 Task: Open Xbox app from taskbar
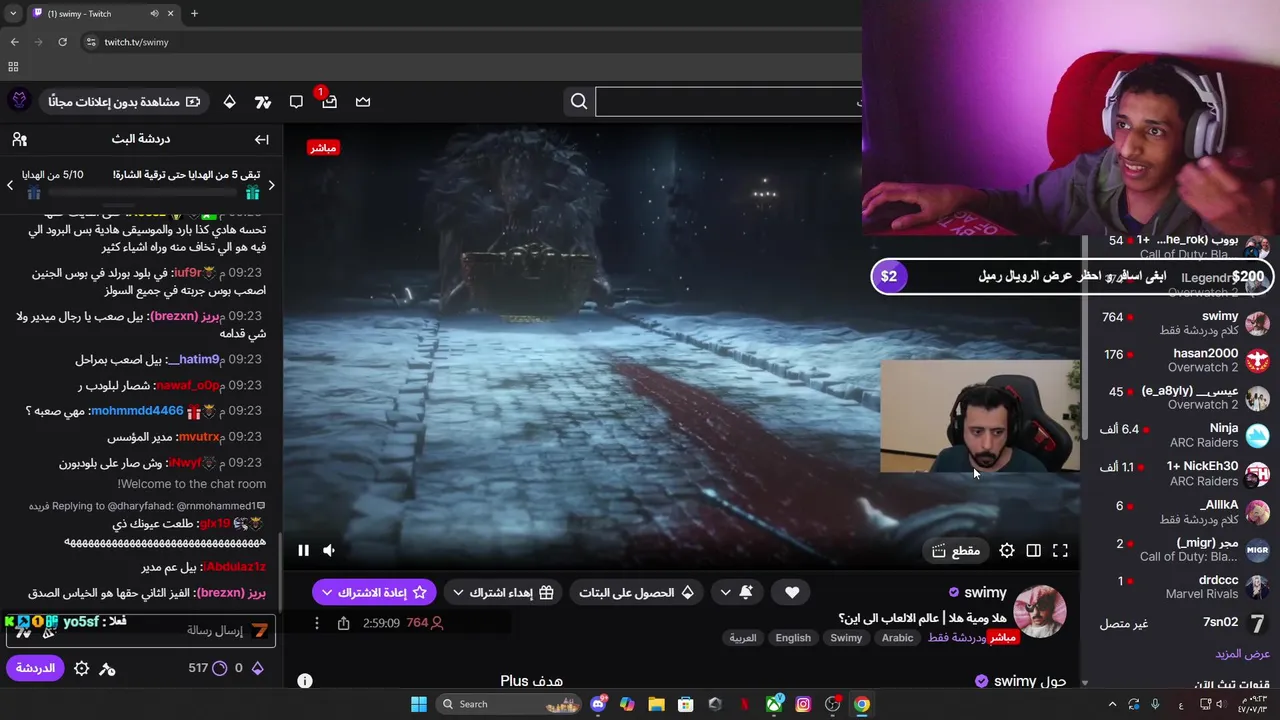pos(774,704)
